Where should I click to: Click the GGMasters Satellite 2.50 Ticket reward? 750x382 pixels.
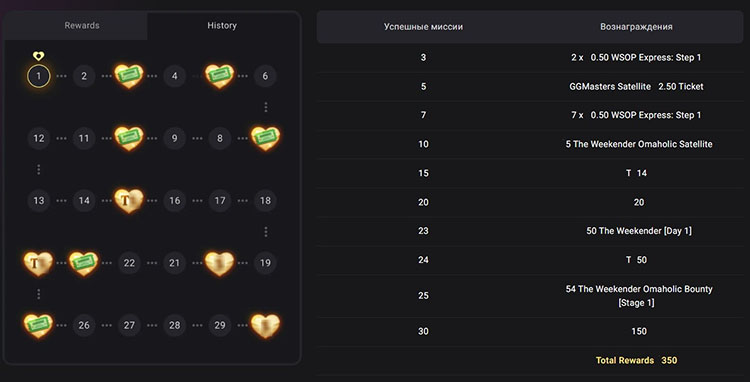point(636,87)
